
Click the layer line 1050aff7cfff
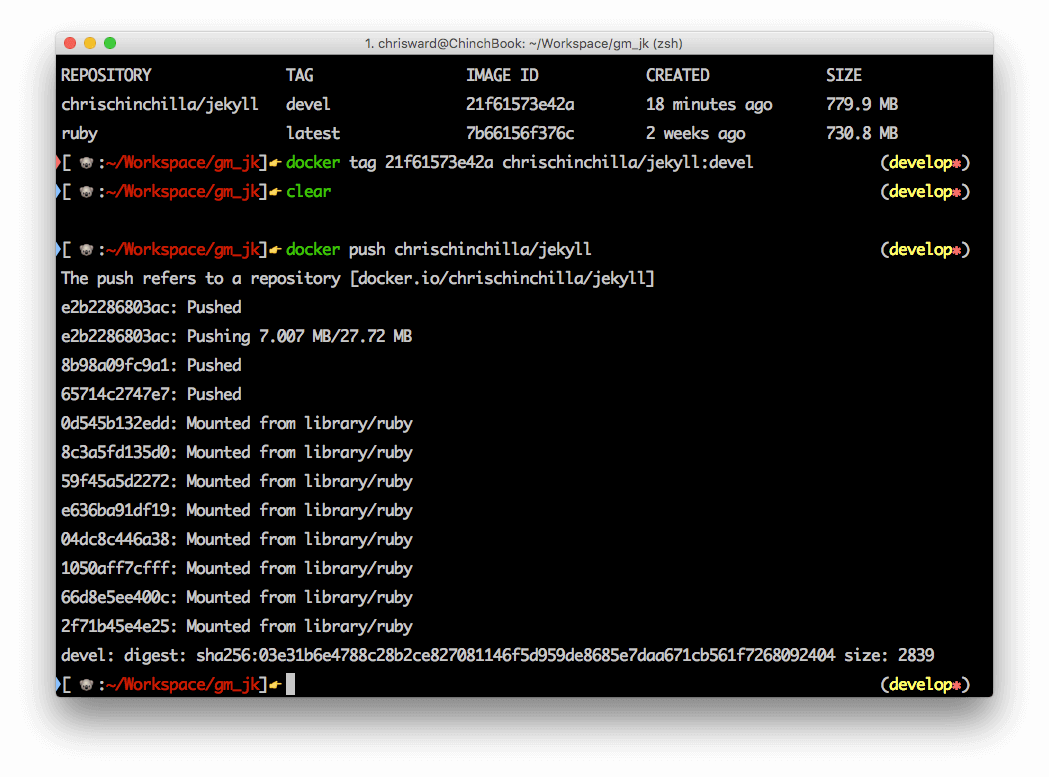pos(236,568)
